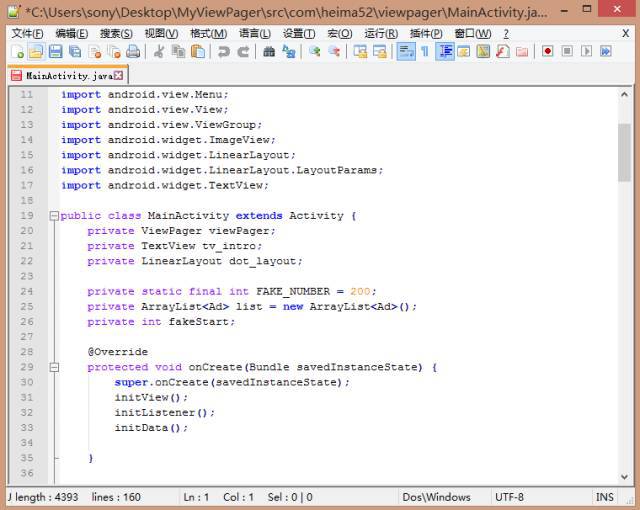Open the 插件(P) menu
The height and width of the screenshot is (510, 640).
point(426,33)
